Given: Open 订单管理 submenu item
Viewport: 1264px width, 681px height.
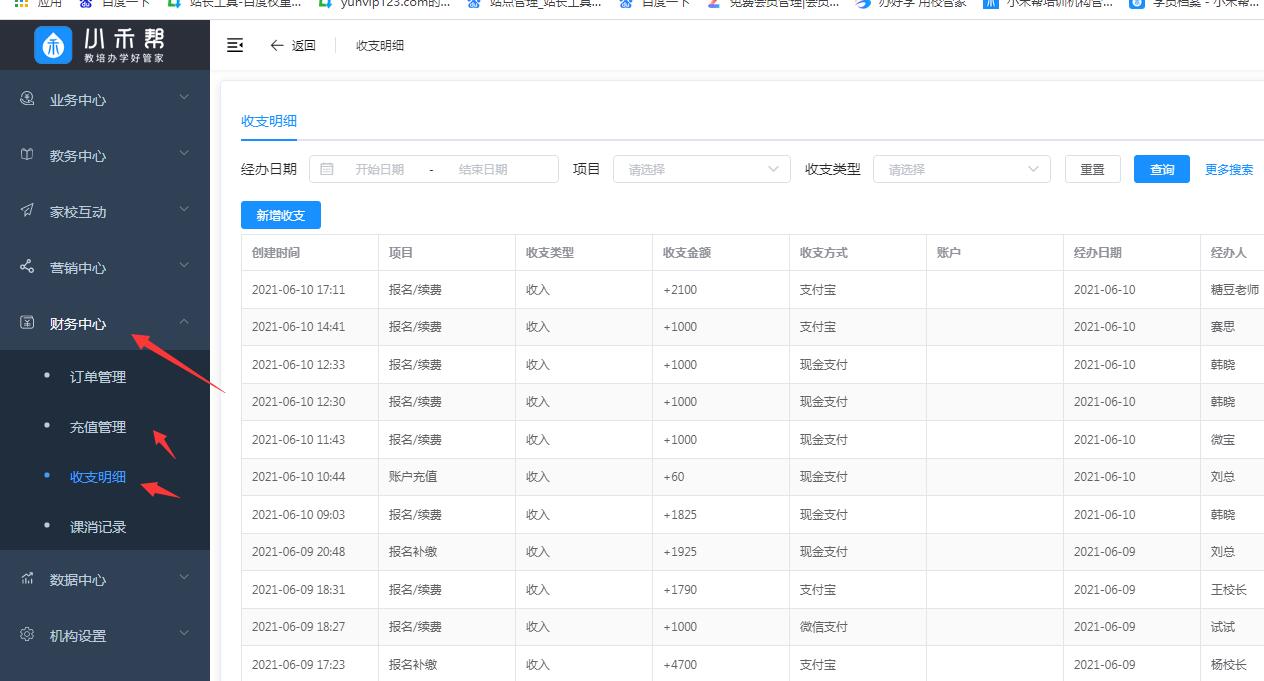Looking at the screenshot, I should point(98,377).
